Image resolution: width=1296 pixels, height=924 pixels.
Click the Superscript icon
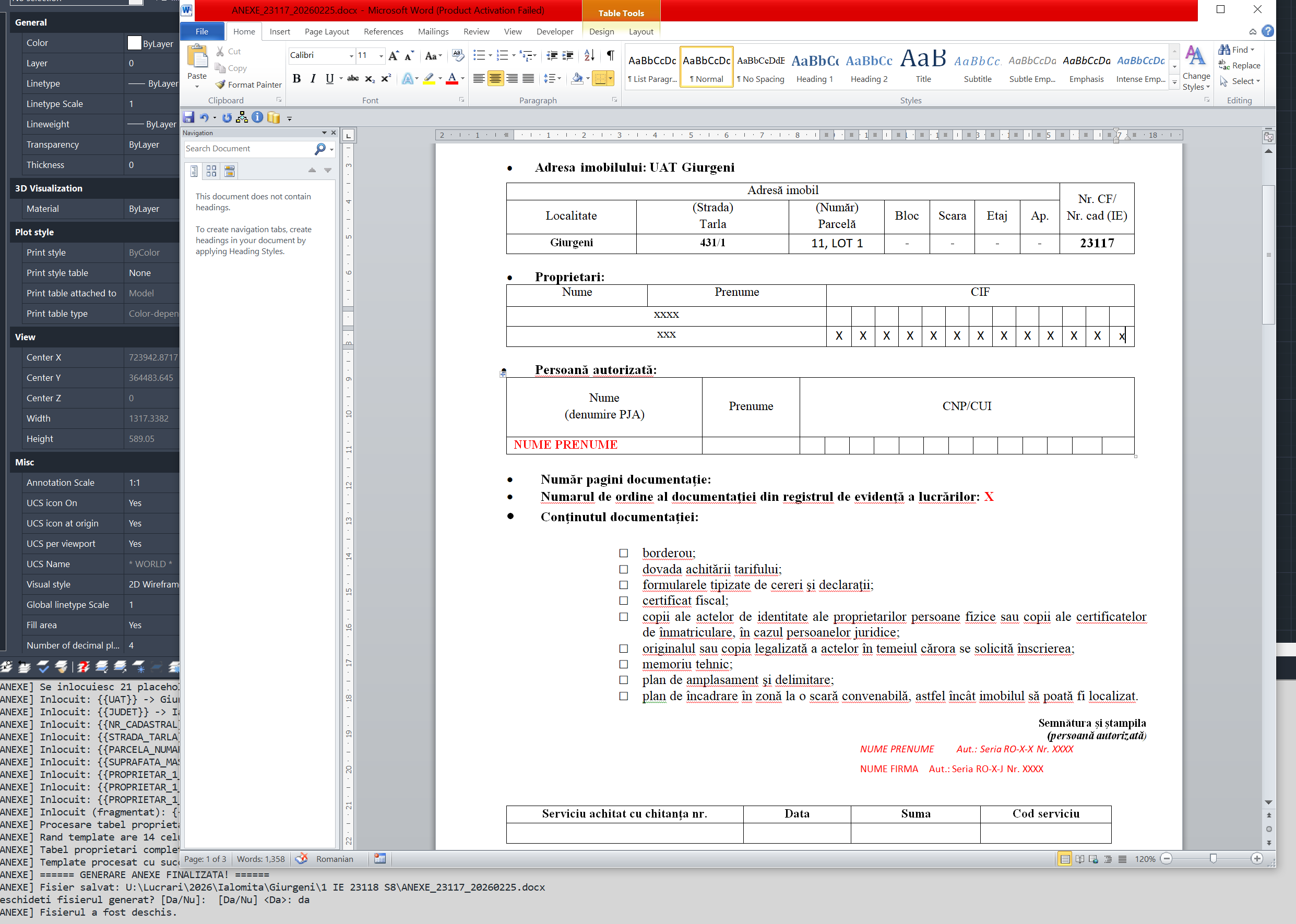(x=386, y=78)
